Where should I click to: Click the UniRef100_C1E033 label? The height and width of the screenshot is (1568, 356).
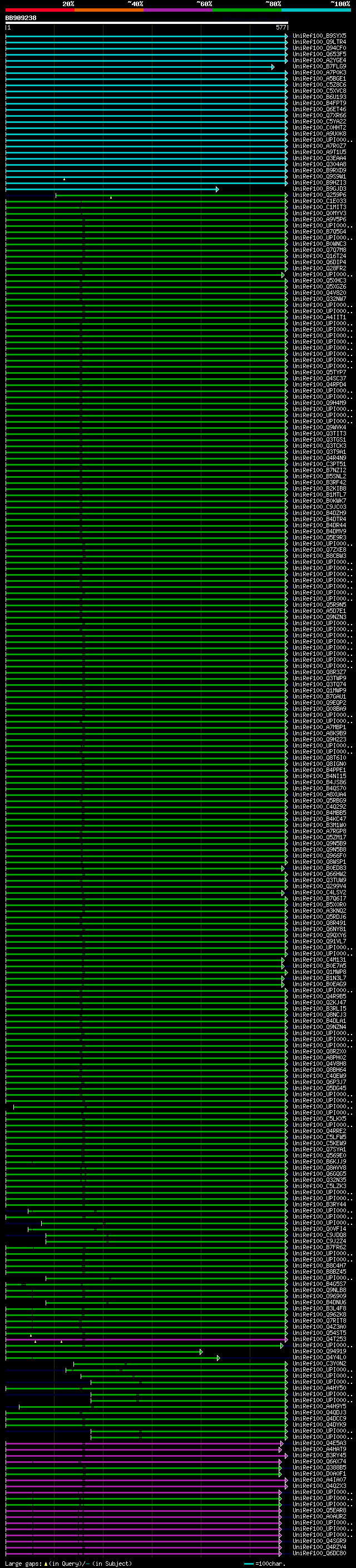coord(319,201)
